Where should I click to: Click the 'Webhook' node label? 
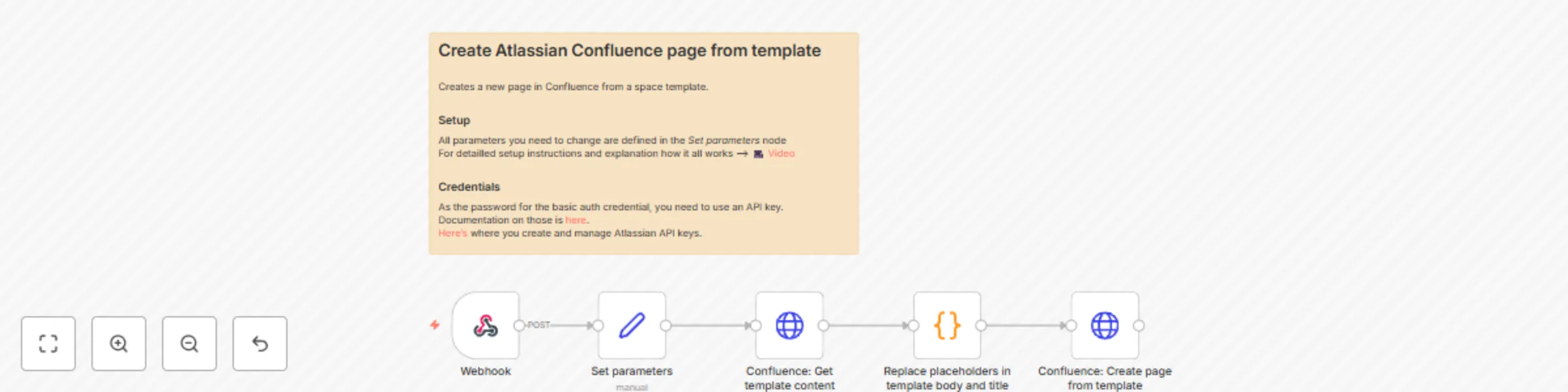(x=485, y=371)
